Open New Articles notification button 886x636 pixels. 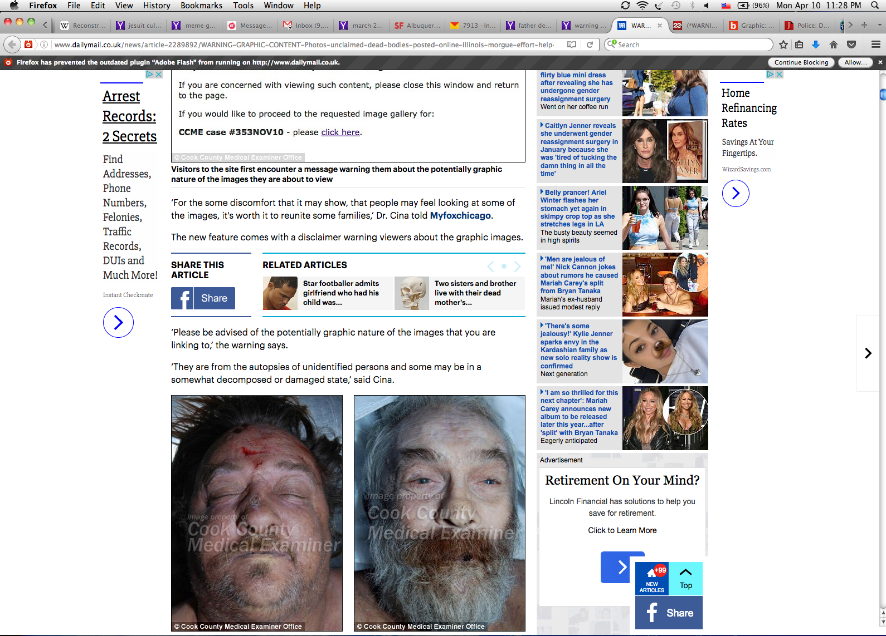coord(652,578)
